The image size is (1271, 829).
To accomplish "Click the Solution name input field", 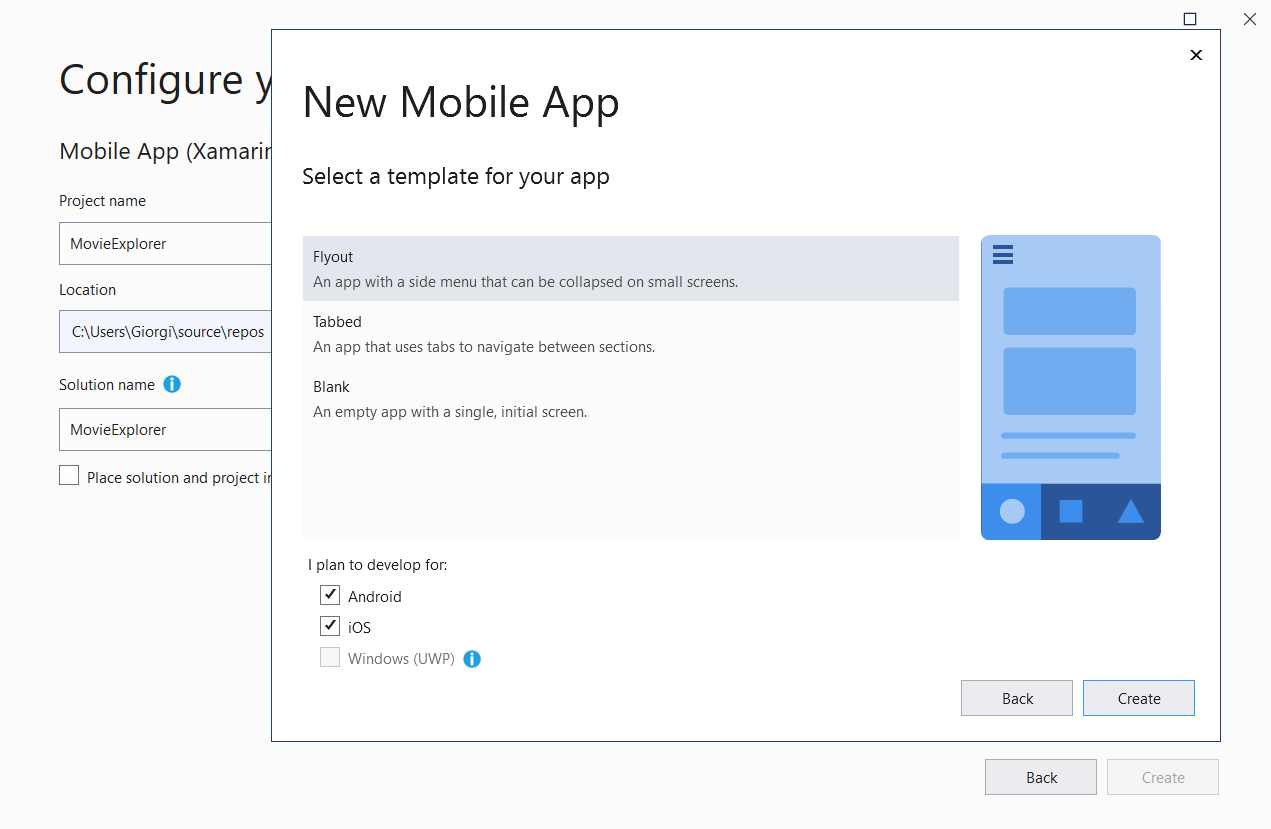I will click(x=165, y=430).
